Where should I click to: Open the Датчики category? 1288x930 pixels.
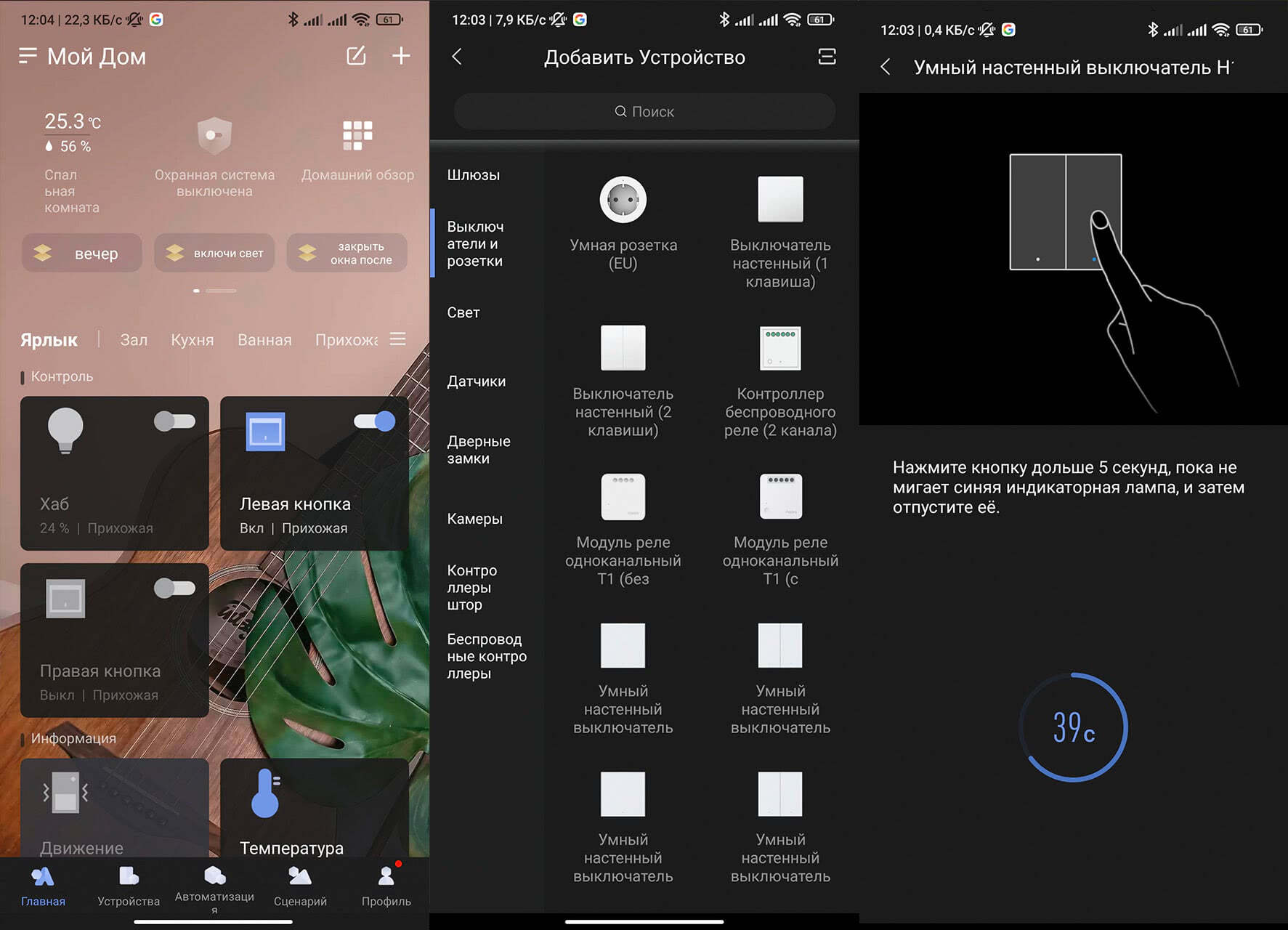(477, 381)
